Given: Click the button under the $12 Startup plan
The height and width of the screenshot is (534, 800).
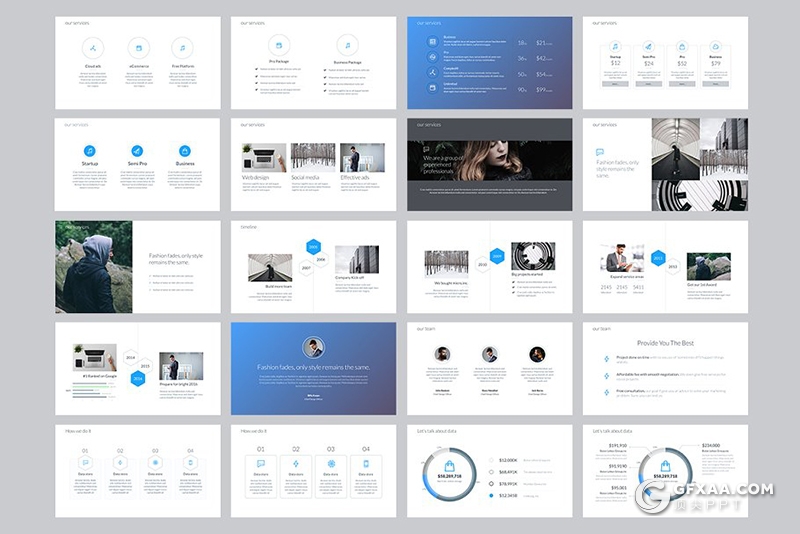Looking at the screenshot, I should click(615, 84).
